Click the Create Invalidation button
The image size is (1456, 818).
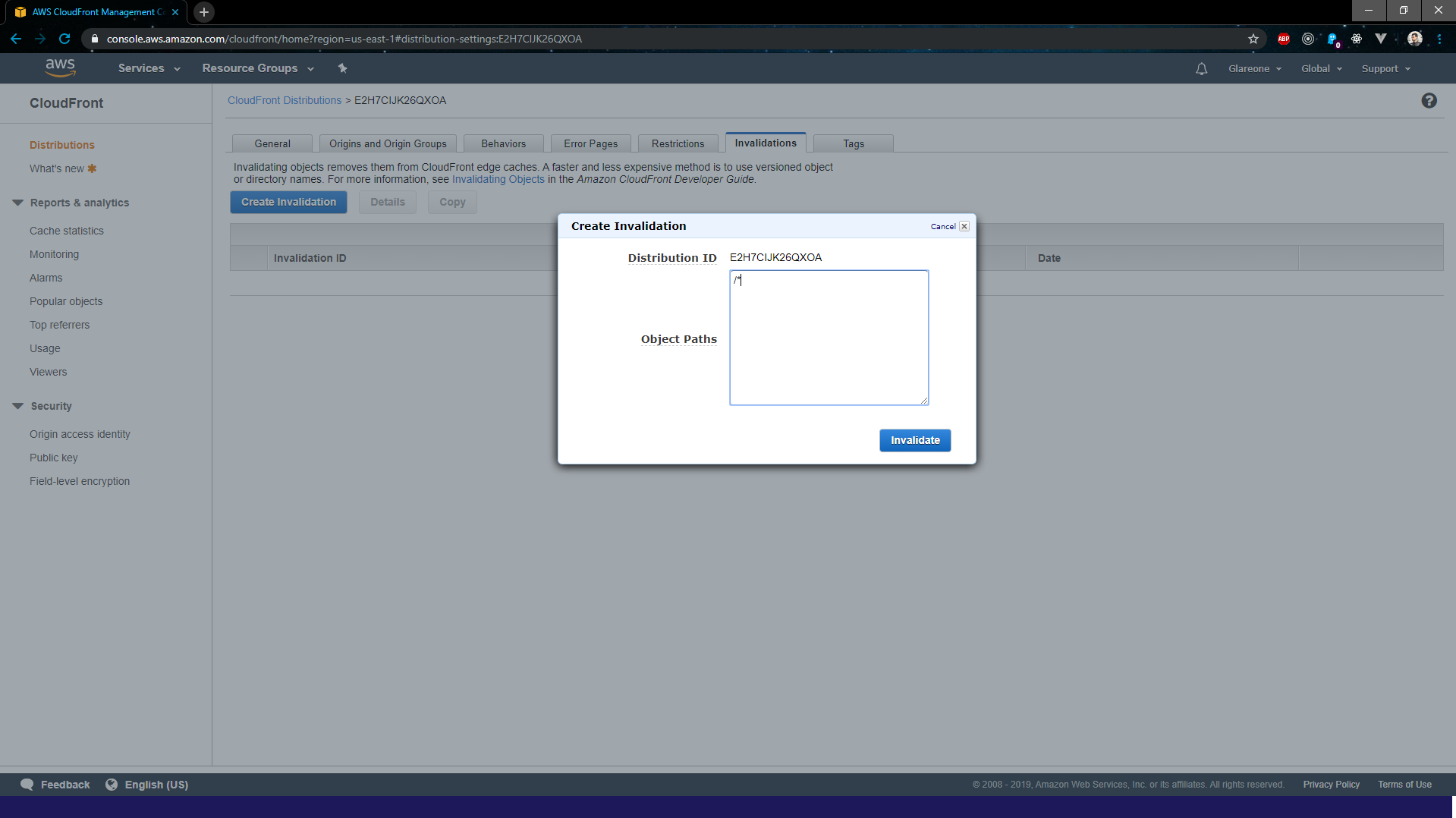(288, 202)
